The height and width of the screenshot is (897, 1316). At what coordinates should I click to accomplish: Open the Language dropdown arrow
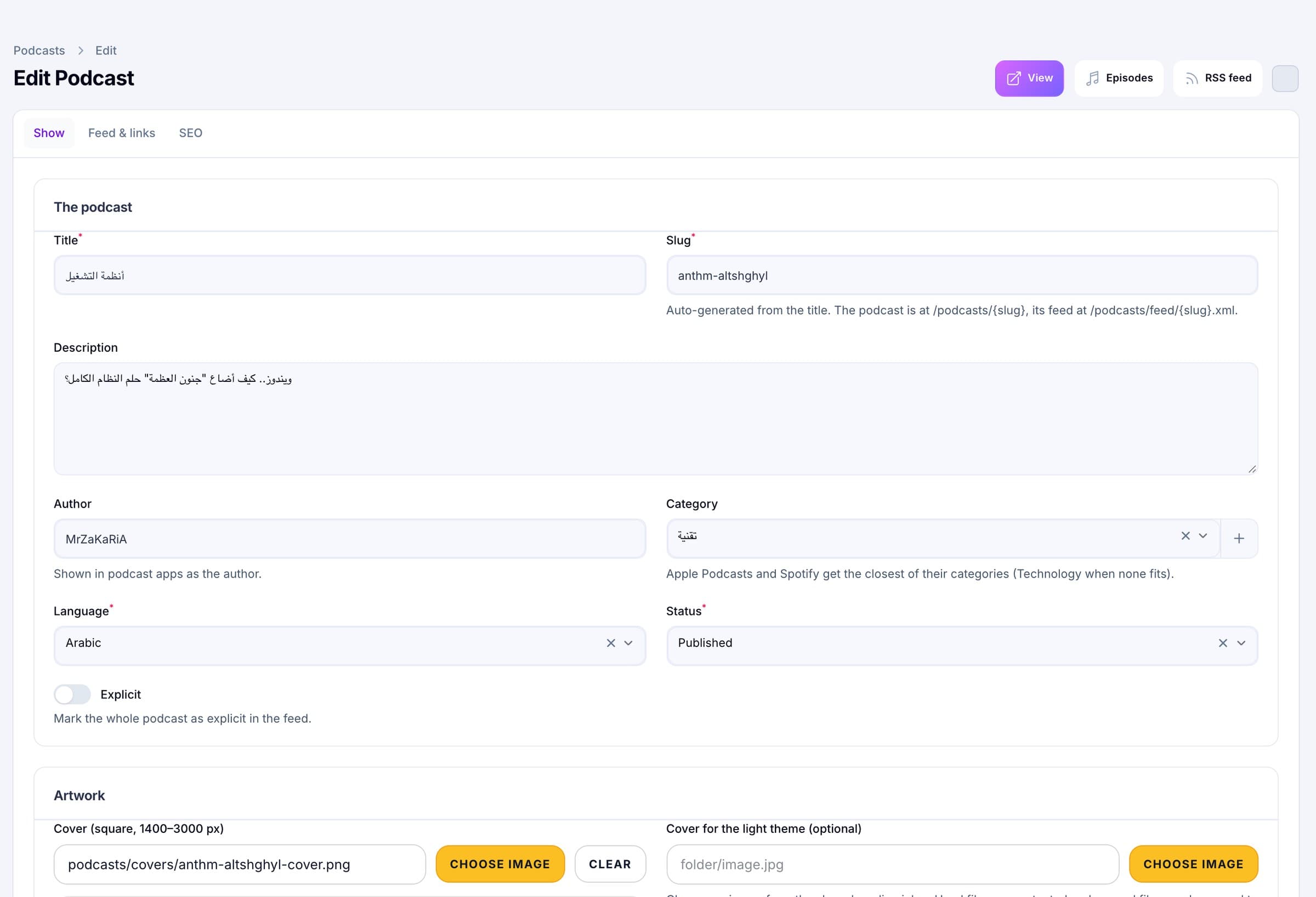click(628, 642)
